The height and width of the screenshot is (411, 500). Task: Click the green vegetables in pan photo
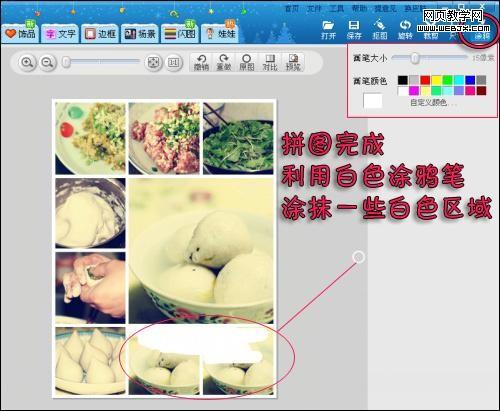coord(238,138)
